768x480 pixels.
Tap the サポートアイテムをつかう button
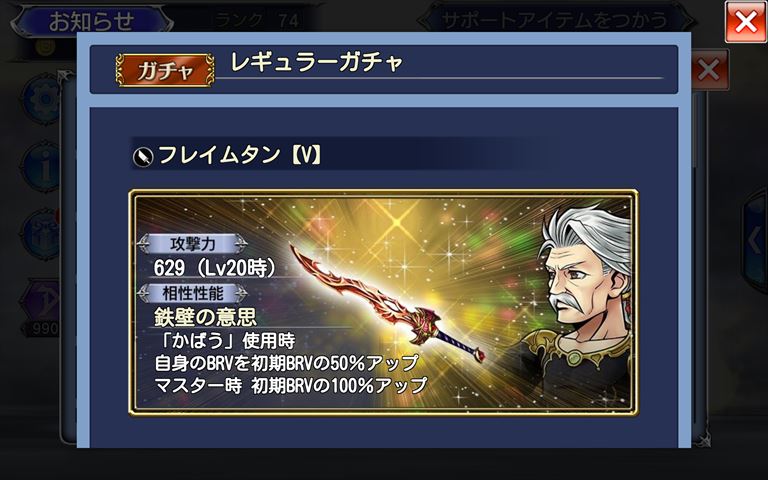(x=554, y=21)
